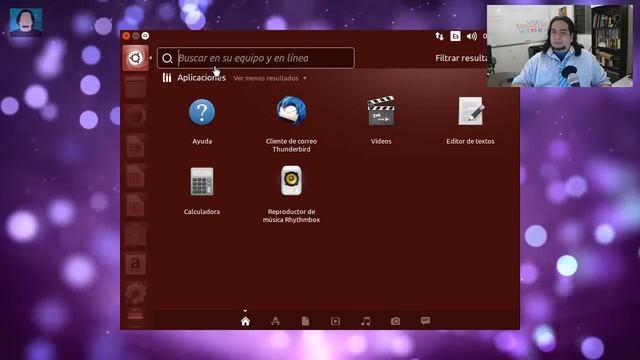Collapse with Ver menos resultados
Image resolution: width=640 pixels, height=360 pixels.
270,78
